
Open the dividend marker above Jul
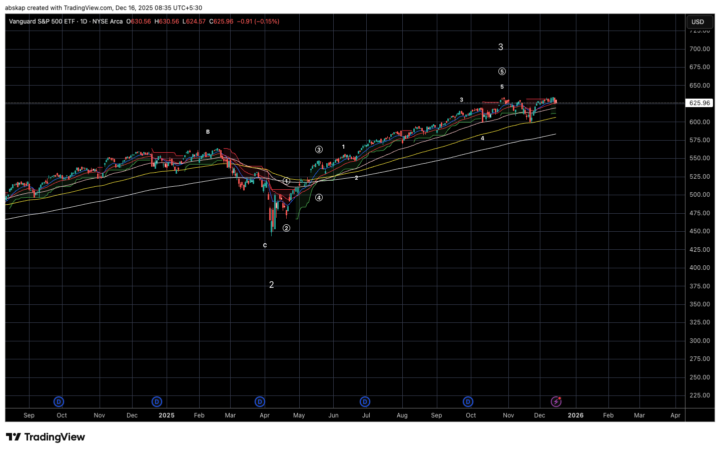click(x=365, y=402)
